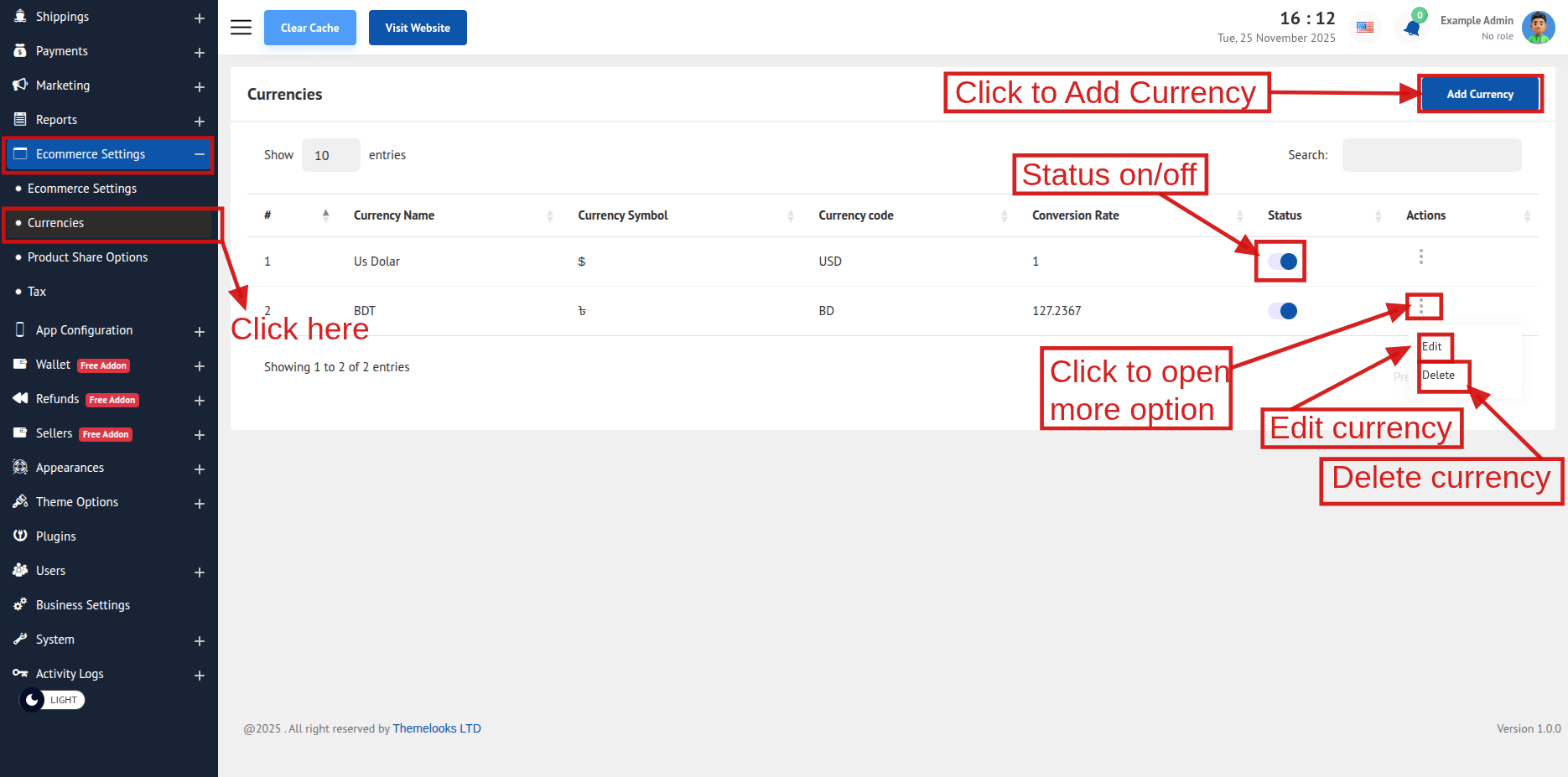Click the US flag language icon
This screenshot has height=777, width=1568.
pyautogui.click(x=1365, y=28)
